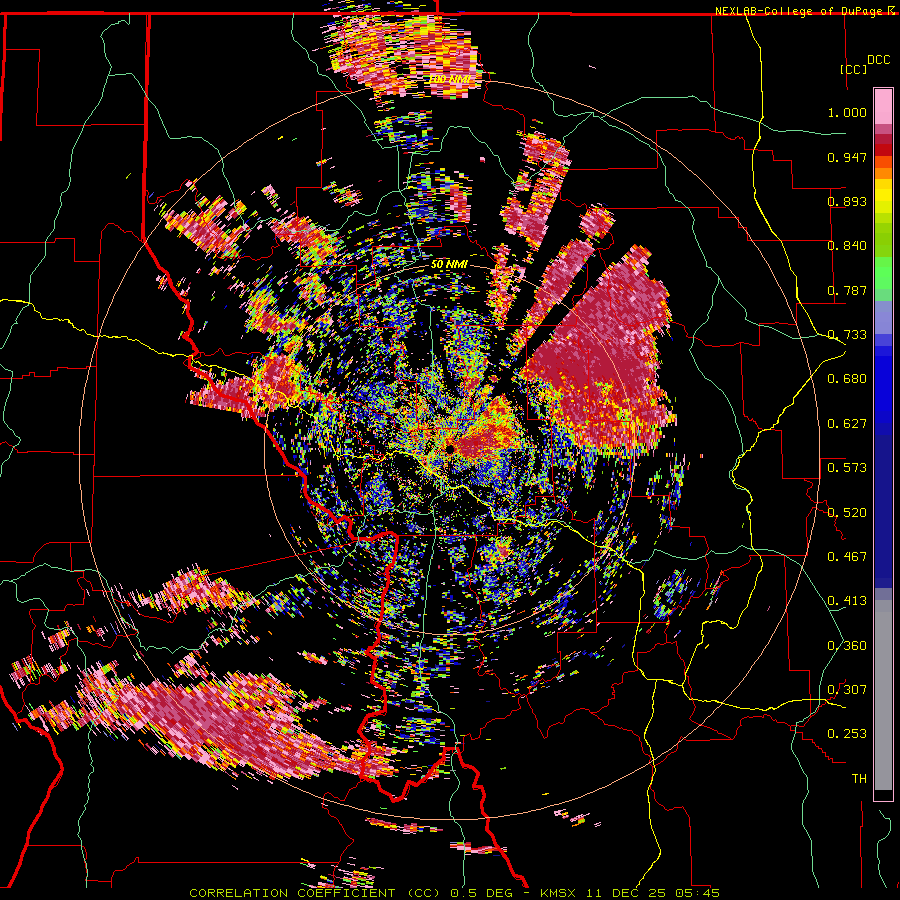This screenshot has width=900, height=900.
Task: Select the 0.467 legend value
Action: 847,556
